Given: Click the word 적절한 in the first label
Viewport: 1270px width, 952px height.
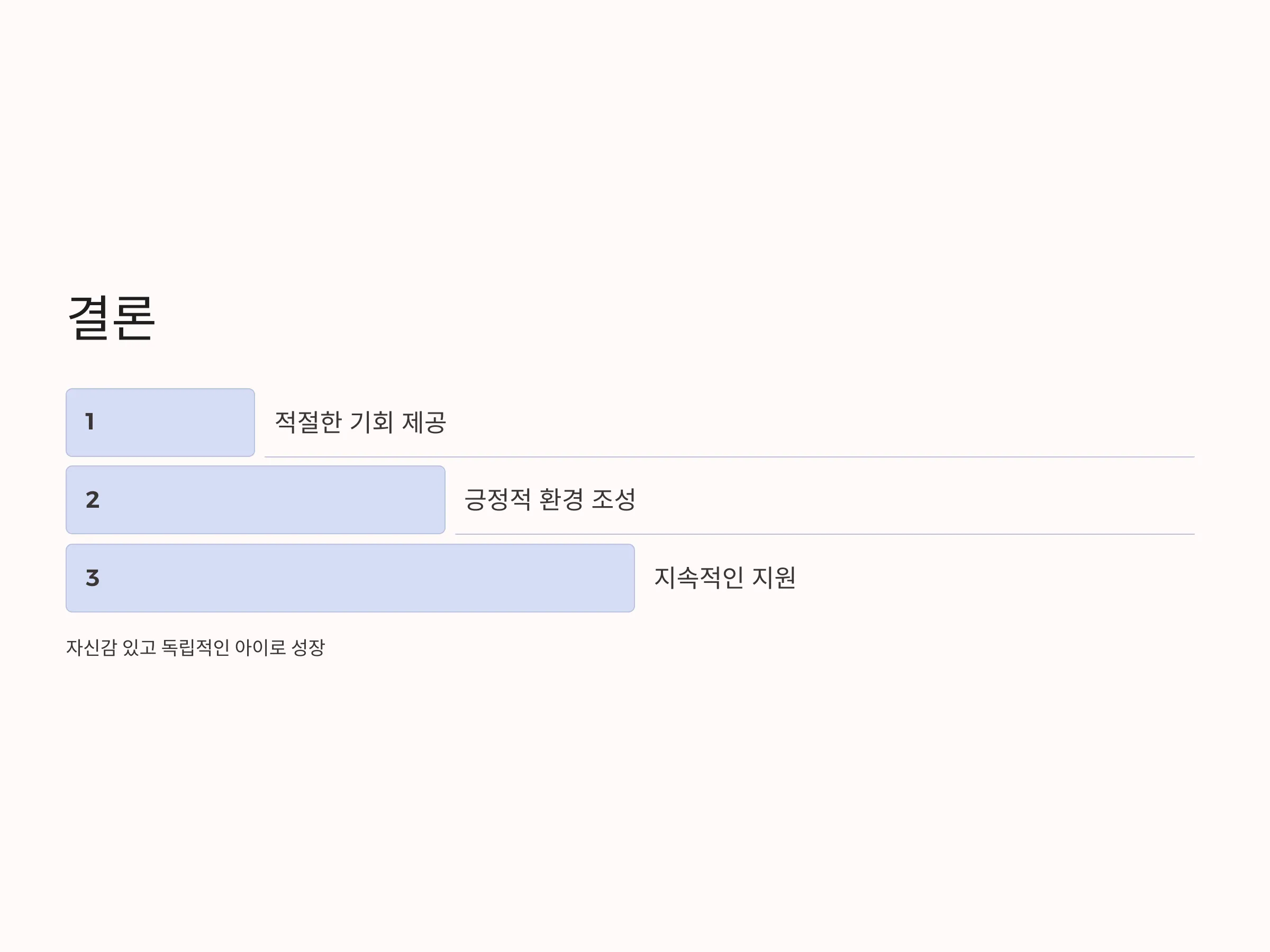Looking at the screenshot, I should (309, 423).
